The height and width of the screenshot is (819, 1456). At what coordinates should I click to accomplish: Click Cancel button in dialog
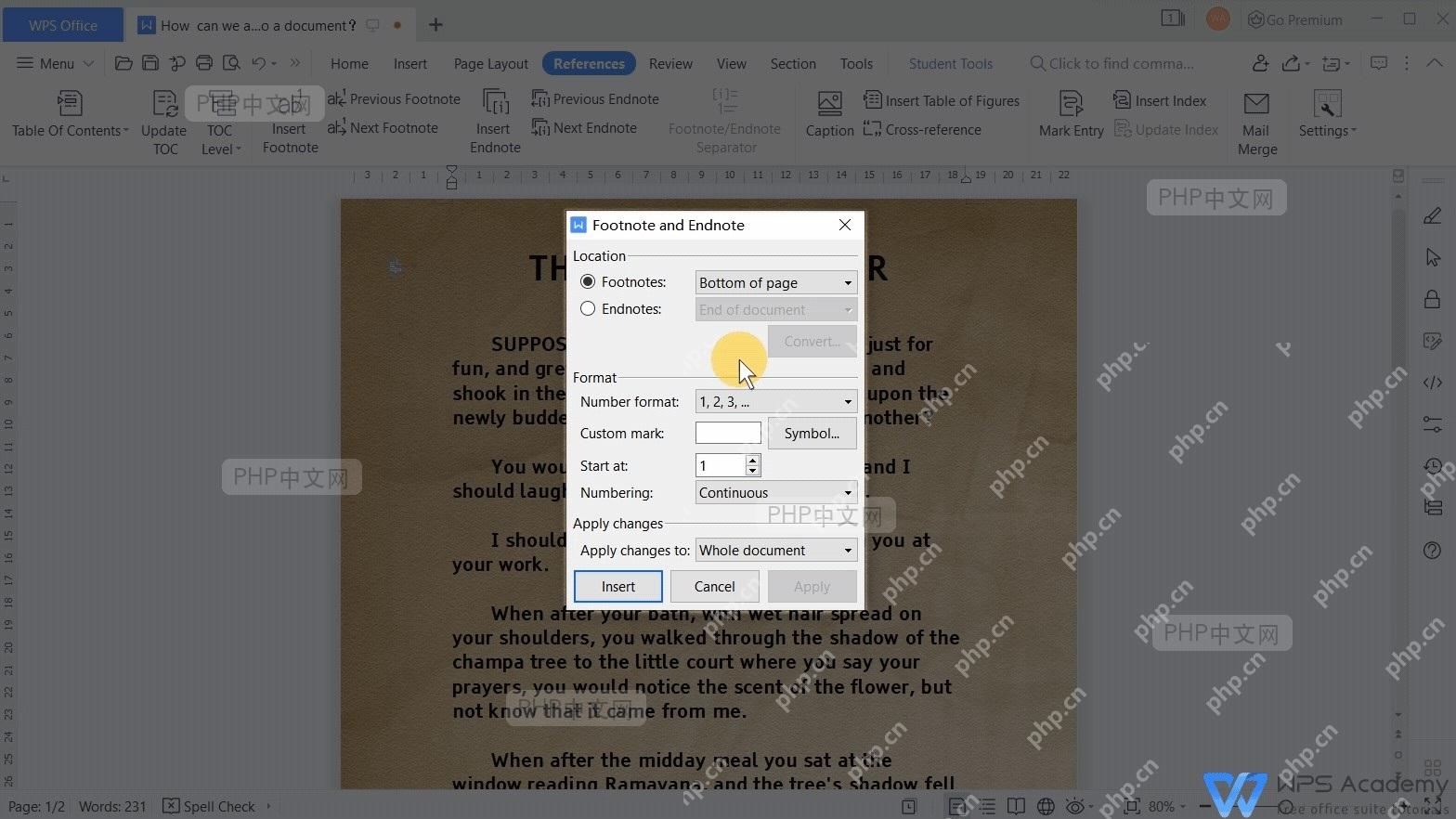click(714, 586)
